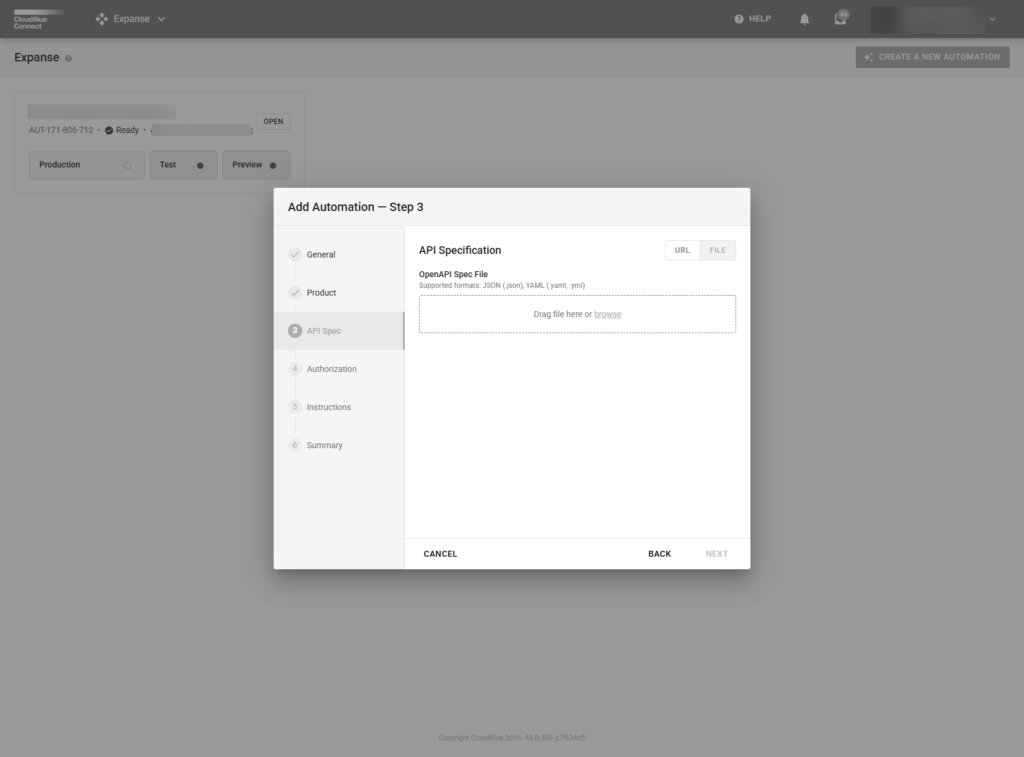
Task: Expand the account dropdown chevron
Action: click(992, 19)
